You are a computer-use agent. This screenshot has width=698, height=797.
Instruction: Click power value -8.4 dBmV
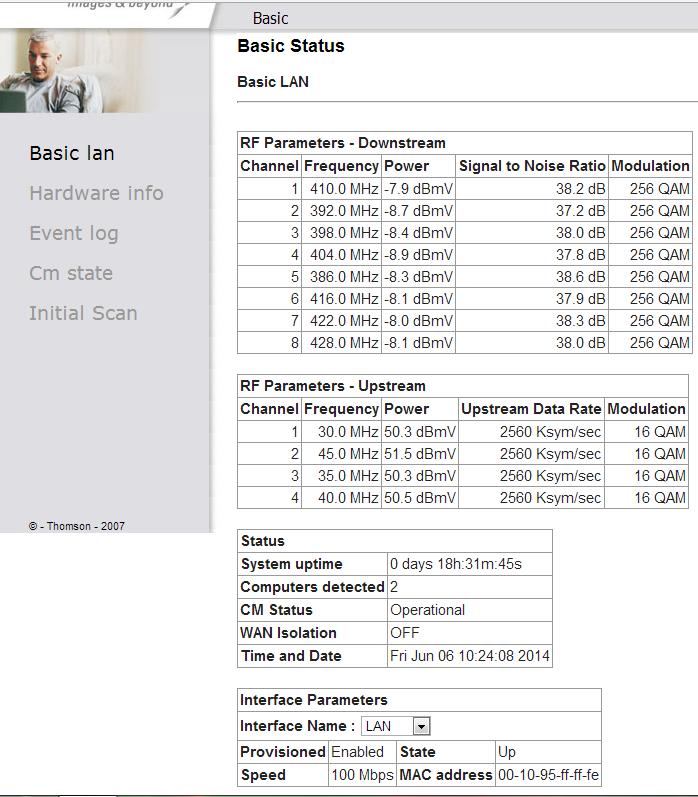[x=418, y=233]
